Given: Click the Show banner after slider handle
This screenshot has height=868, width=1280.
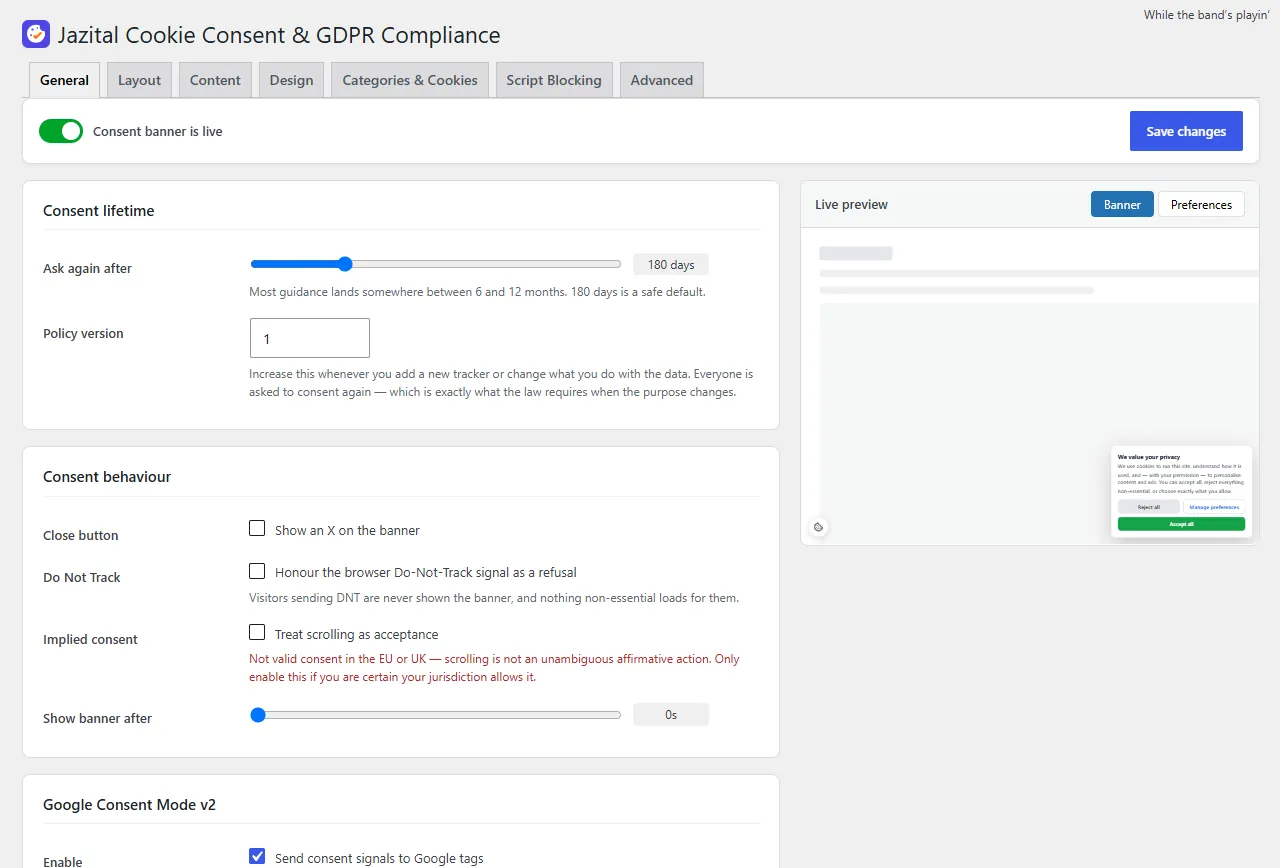Looking at the screenshot, I should click(x=258, y=714).
